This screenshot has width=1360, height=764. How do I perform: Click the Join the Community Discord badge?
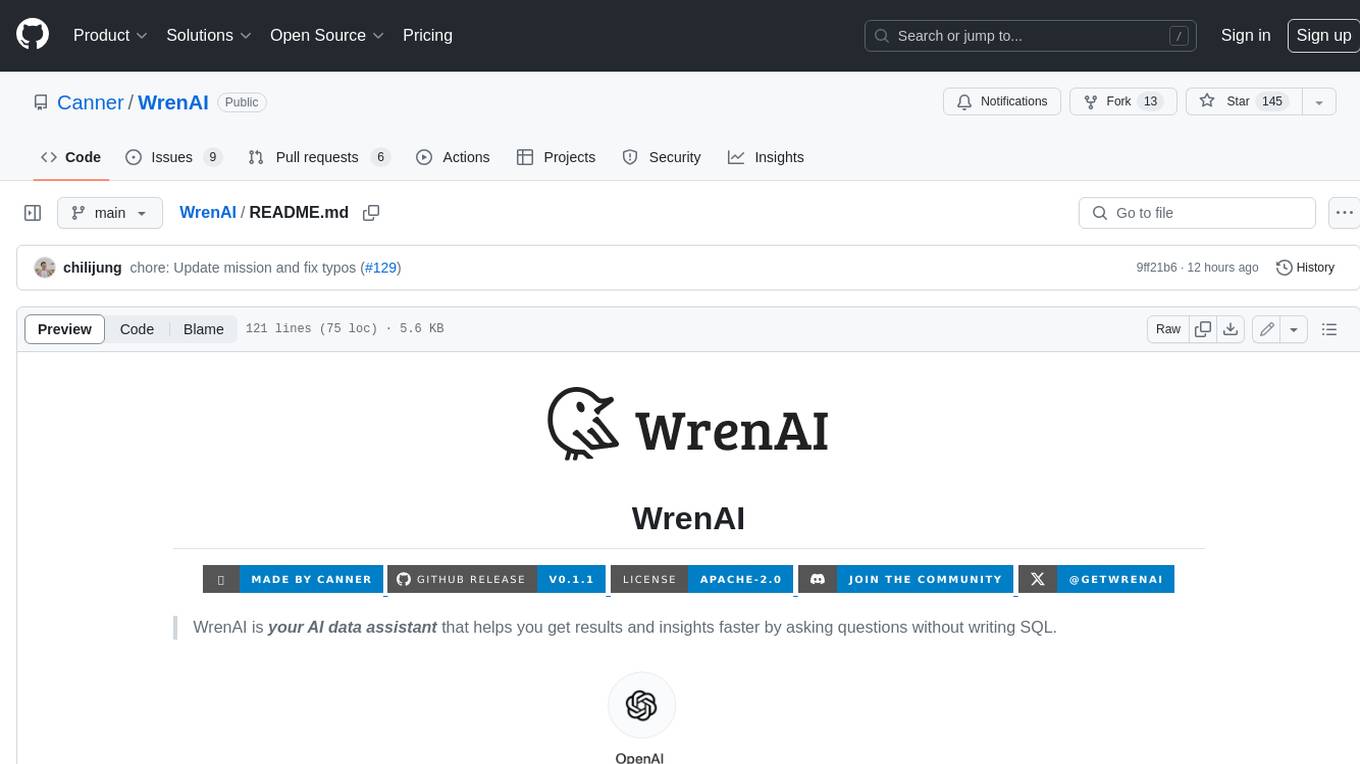[x=906, y=579]
